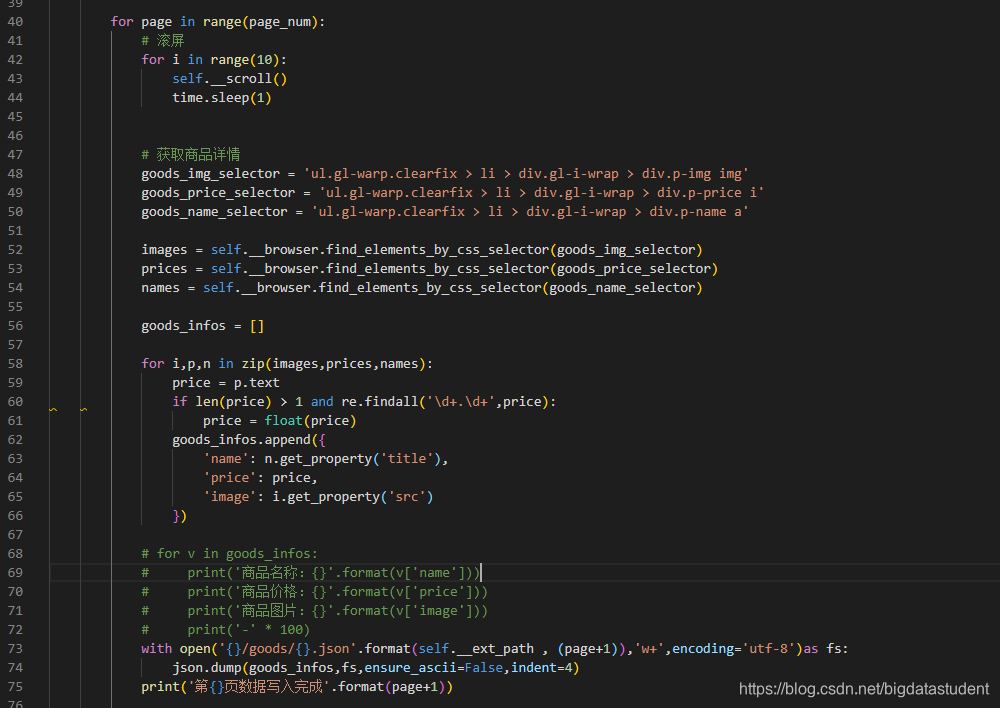Click "i.get_property('src')" on line 65

click(353, 497)
